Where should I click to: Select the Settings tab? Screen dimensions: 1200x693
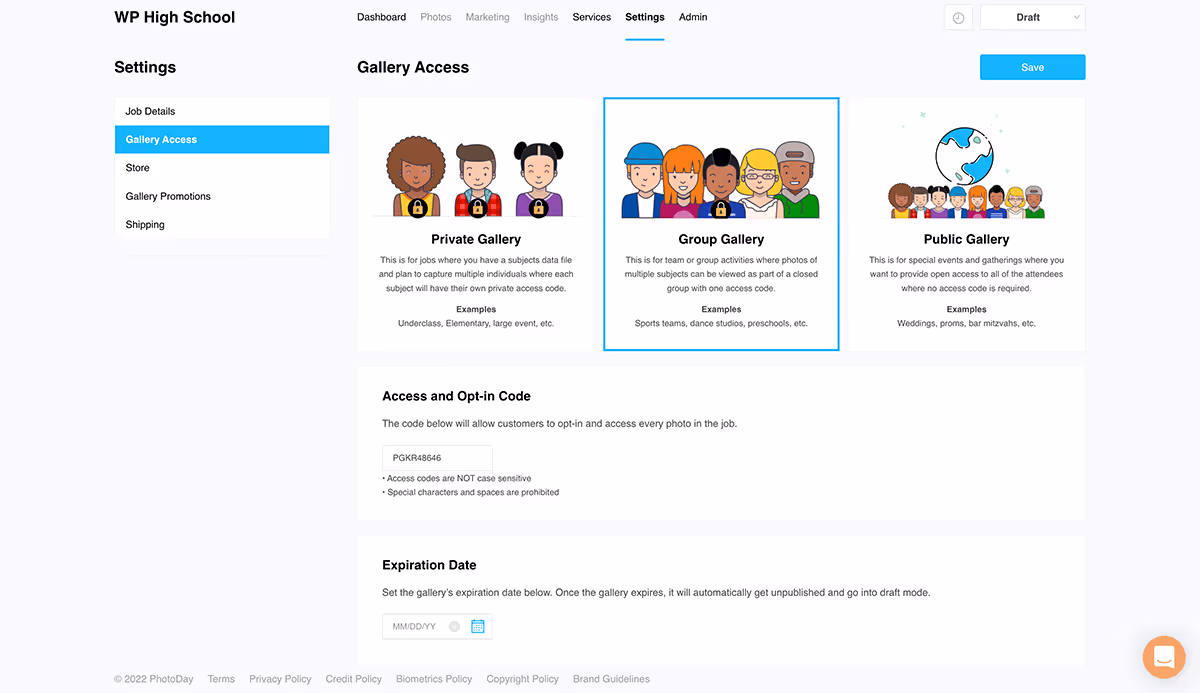point(645,17)
